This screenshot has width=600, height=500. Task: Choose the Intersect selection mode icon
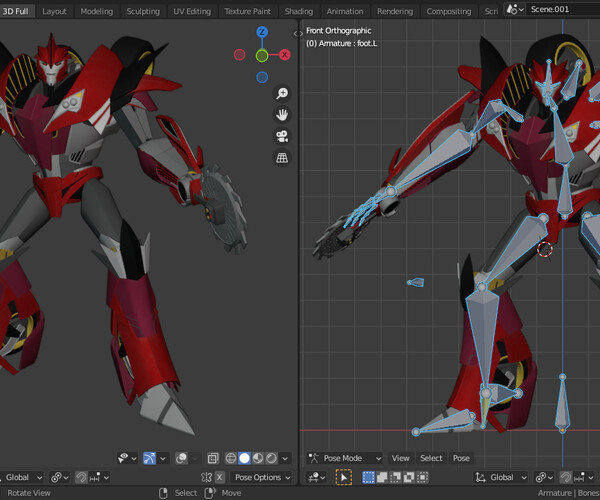click(422, 477)
